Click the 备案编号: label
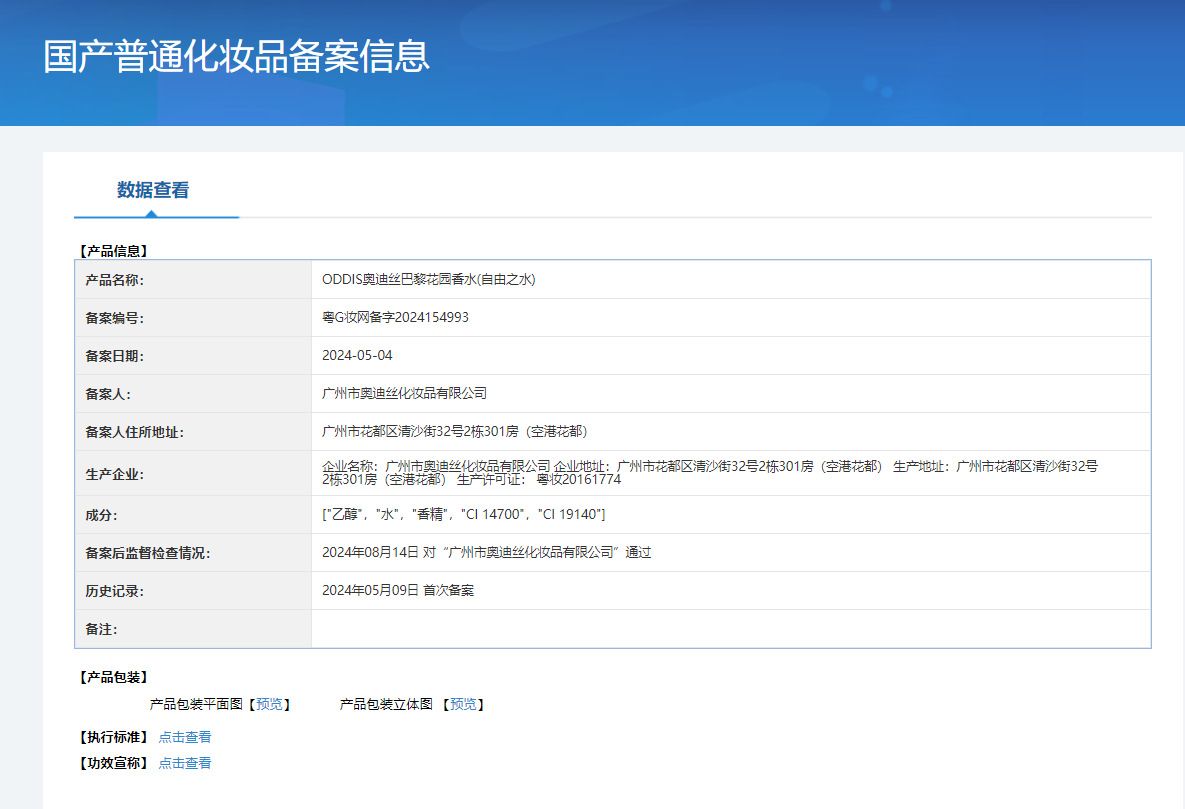The width and height of the screenshot is (1185, 809). point(115,318)
